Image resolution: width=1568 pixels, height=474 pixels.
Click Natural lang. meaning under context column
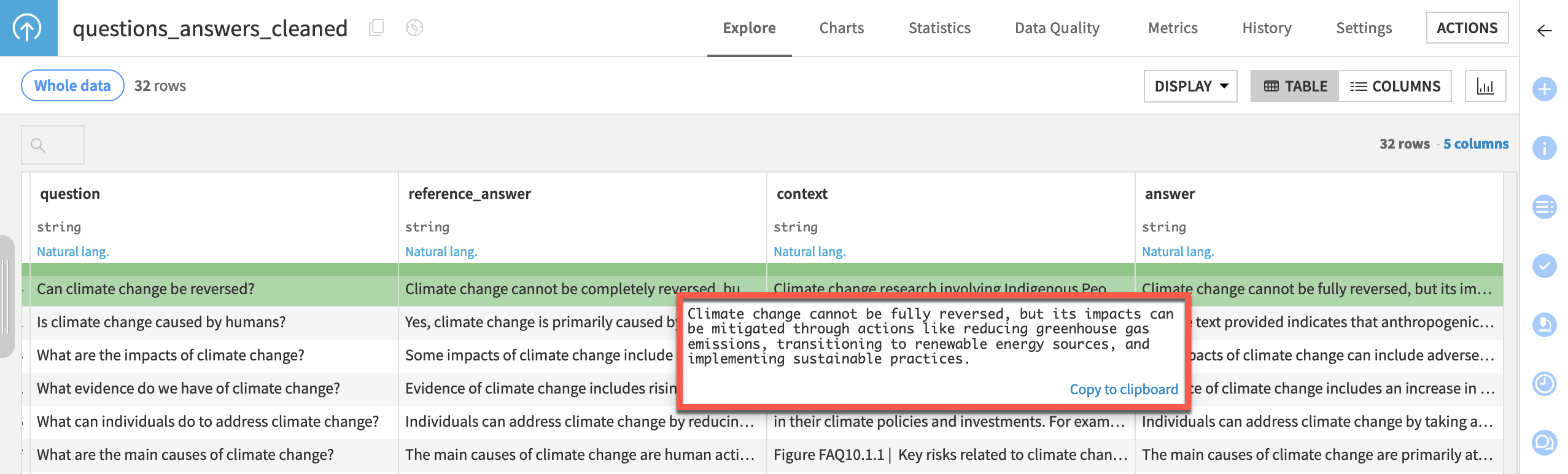(x=809, y=252)
